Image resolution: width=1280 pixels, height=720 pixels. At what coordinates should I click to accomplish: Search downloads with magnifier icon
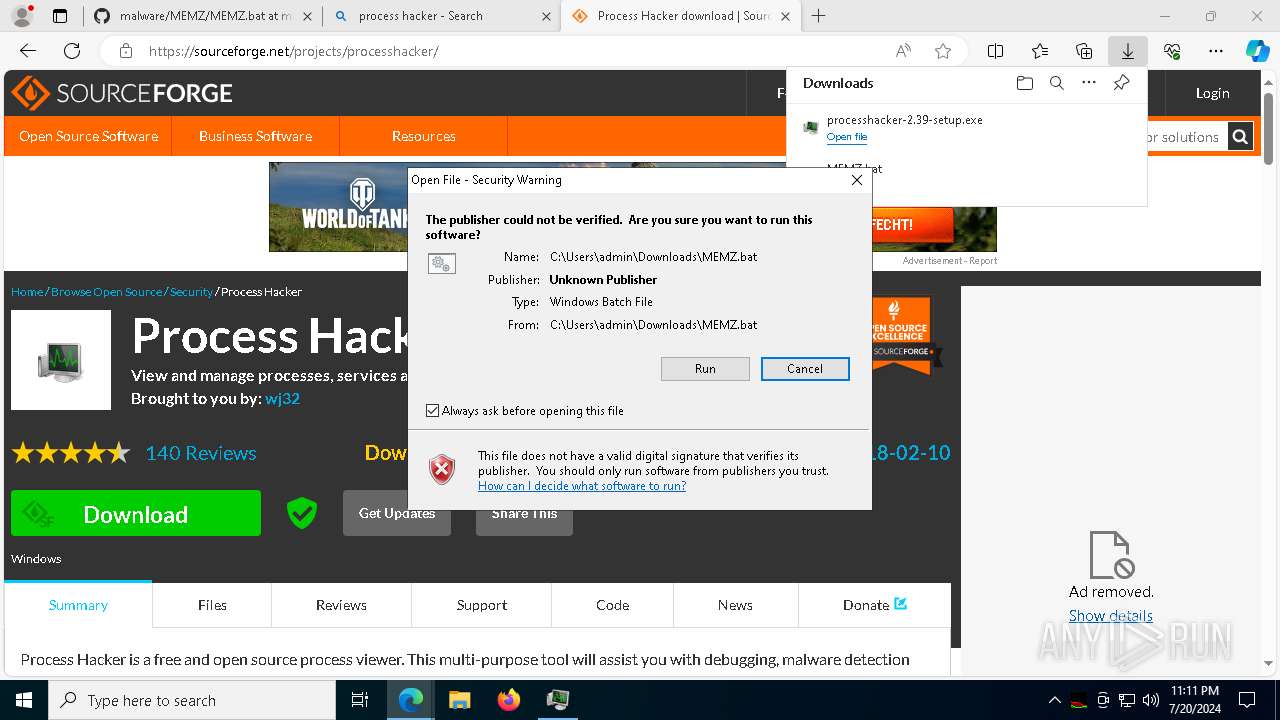[1057, 83]
